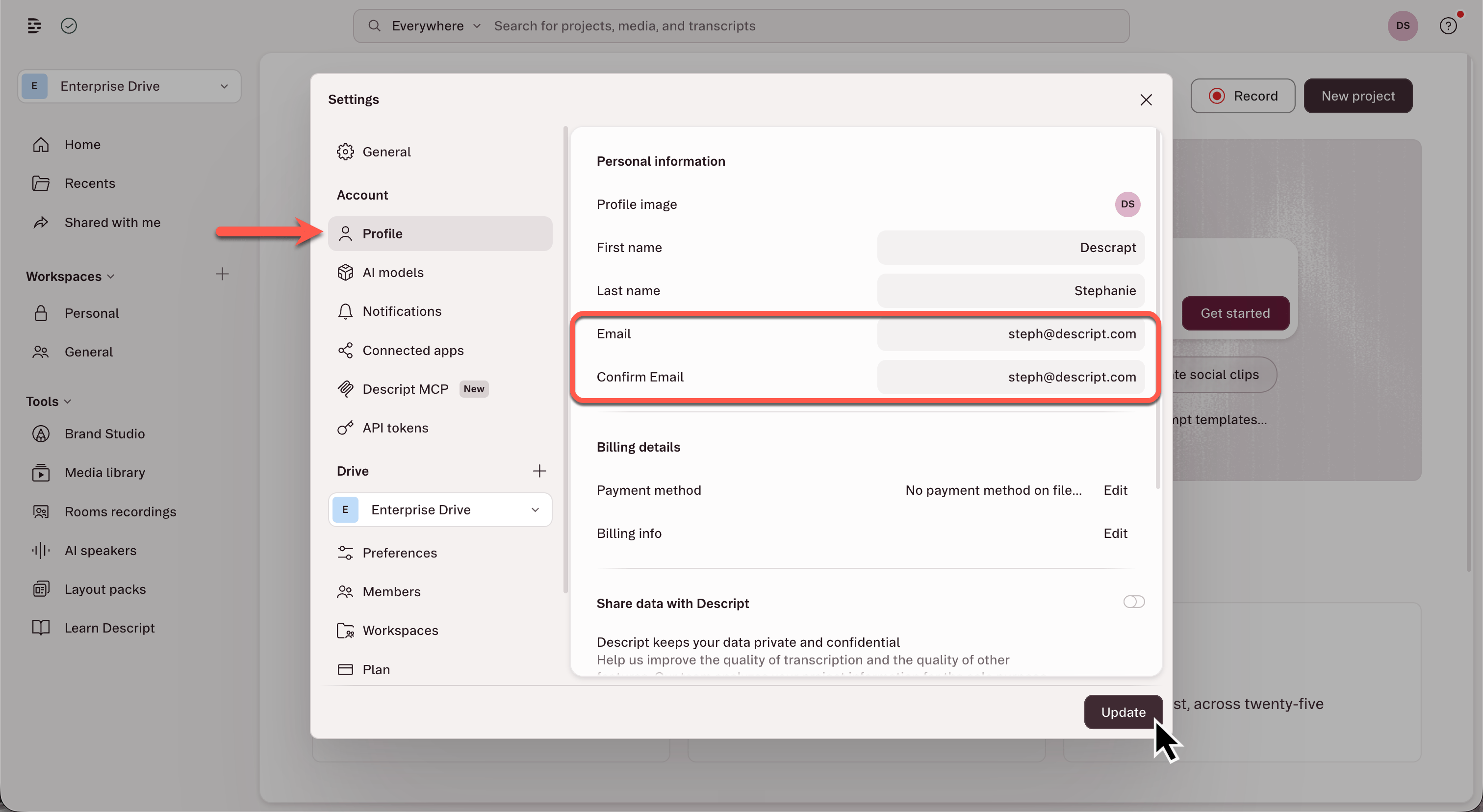
Task: Click the sync status checkmark icon
Action: 69,26
